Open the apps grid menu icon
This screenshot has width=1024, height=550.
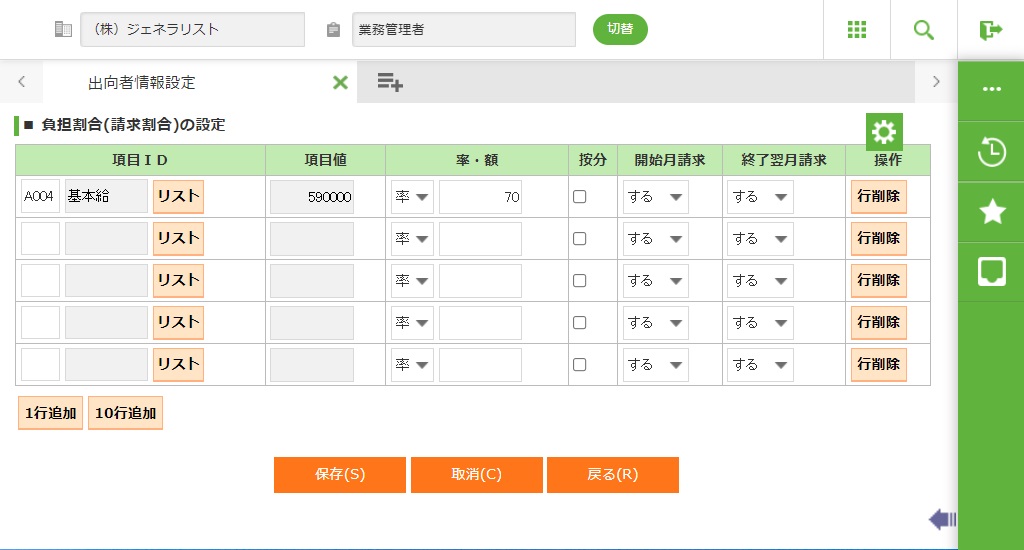(x=857, y=30)
